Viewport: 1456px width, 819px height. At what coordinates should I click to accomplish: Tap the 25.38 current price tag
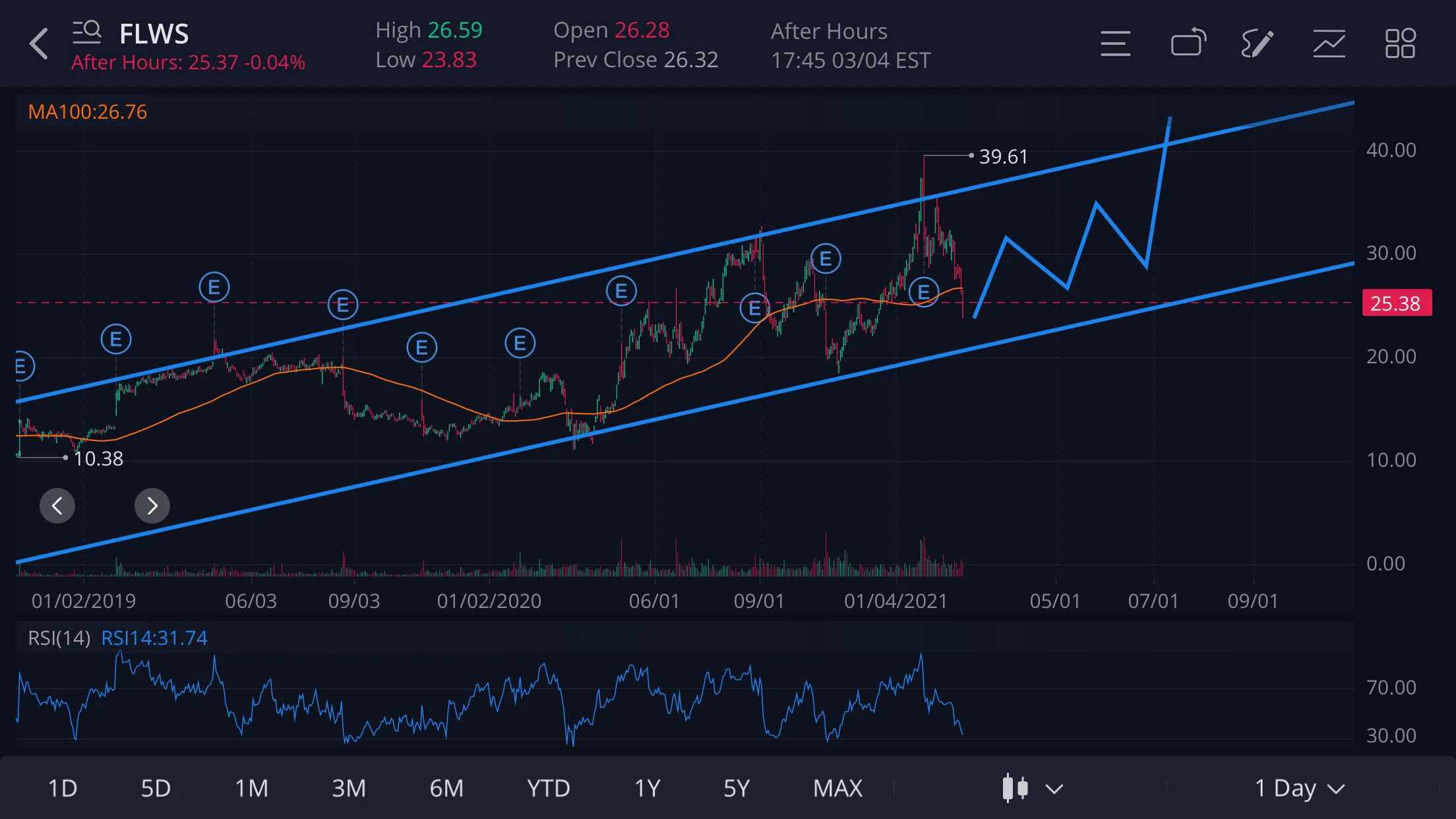coord(1396,303)
